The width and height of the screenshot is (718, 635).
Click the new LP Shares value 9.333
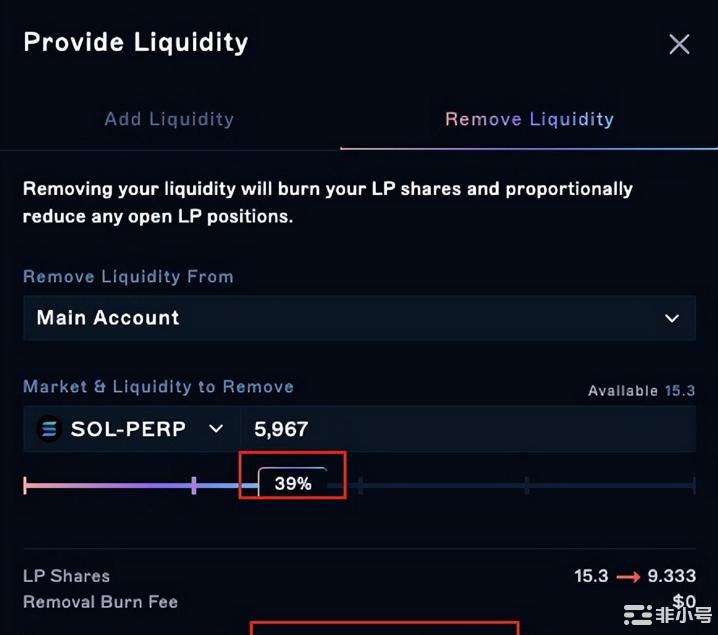[672, 575]
